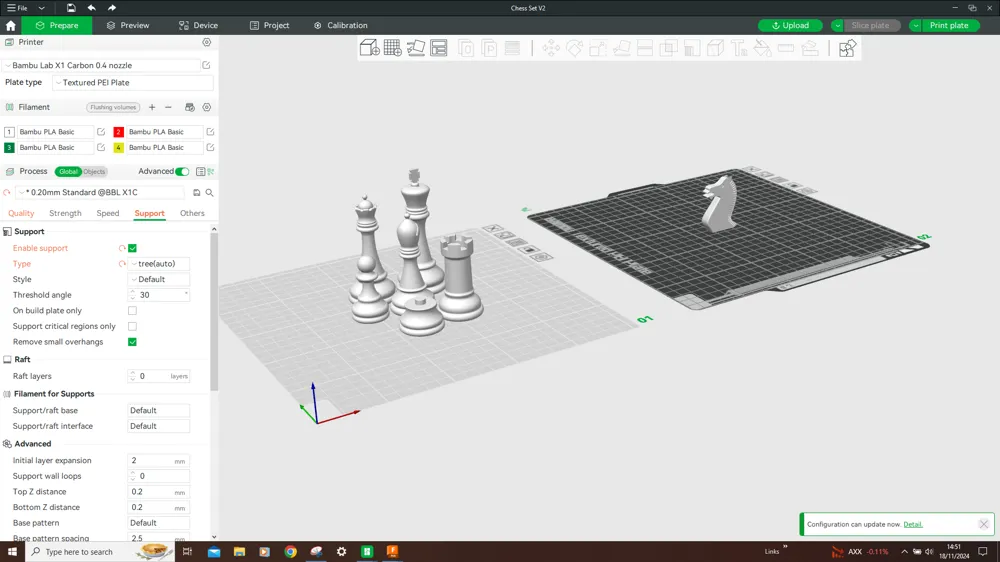Viewport: 1000px width, 562px height.
Task: Click the Assembly view puzzle icon
Action: click(x=847, y=48)
